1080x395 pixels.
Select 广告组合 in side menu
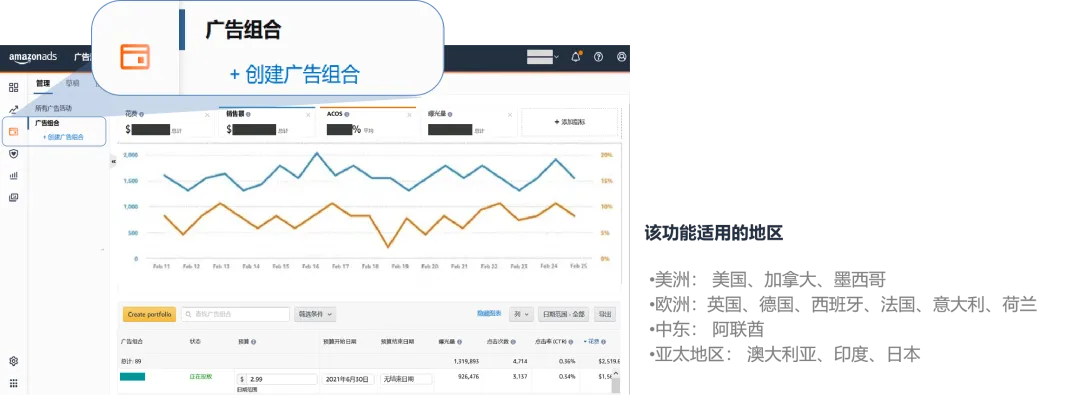click(x=47, y=123)
